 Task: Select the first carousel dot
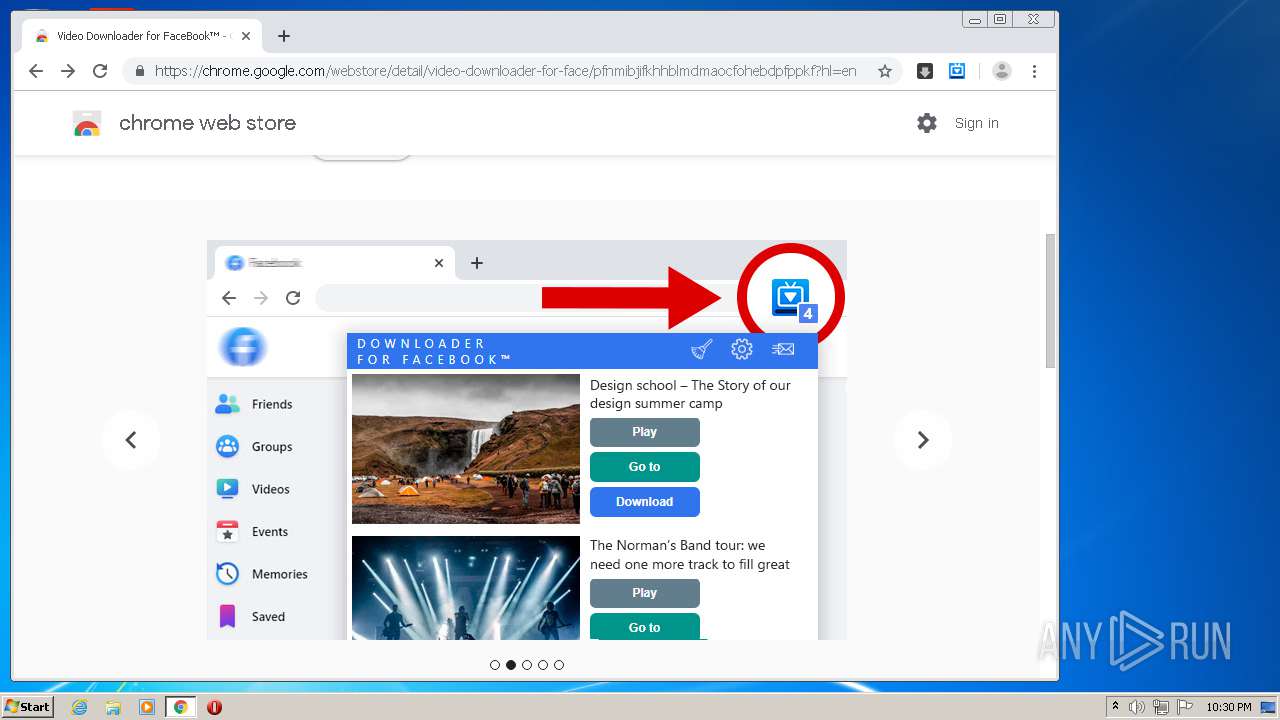pyautogui.click(x=495, y=665)
